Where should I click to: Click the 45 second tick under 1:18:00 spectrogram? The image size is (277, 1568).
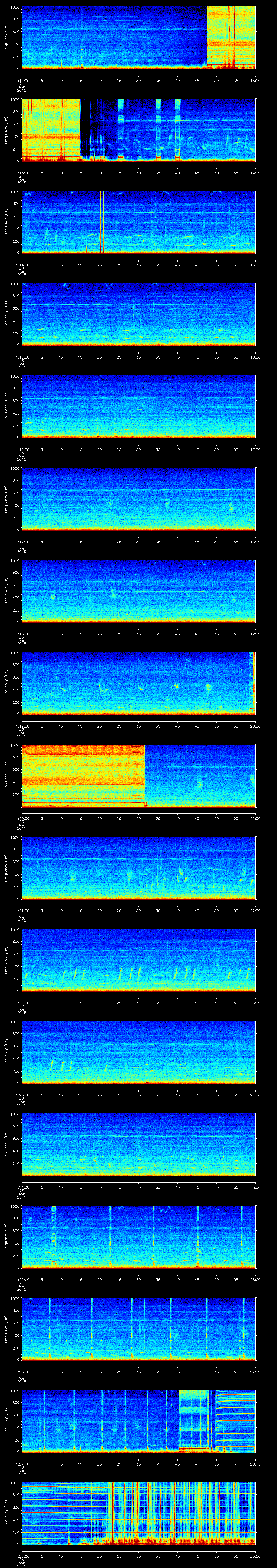[197, 634]
